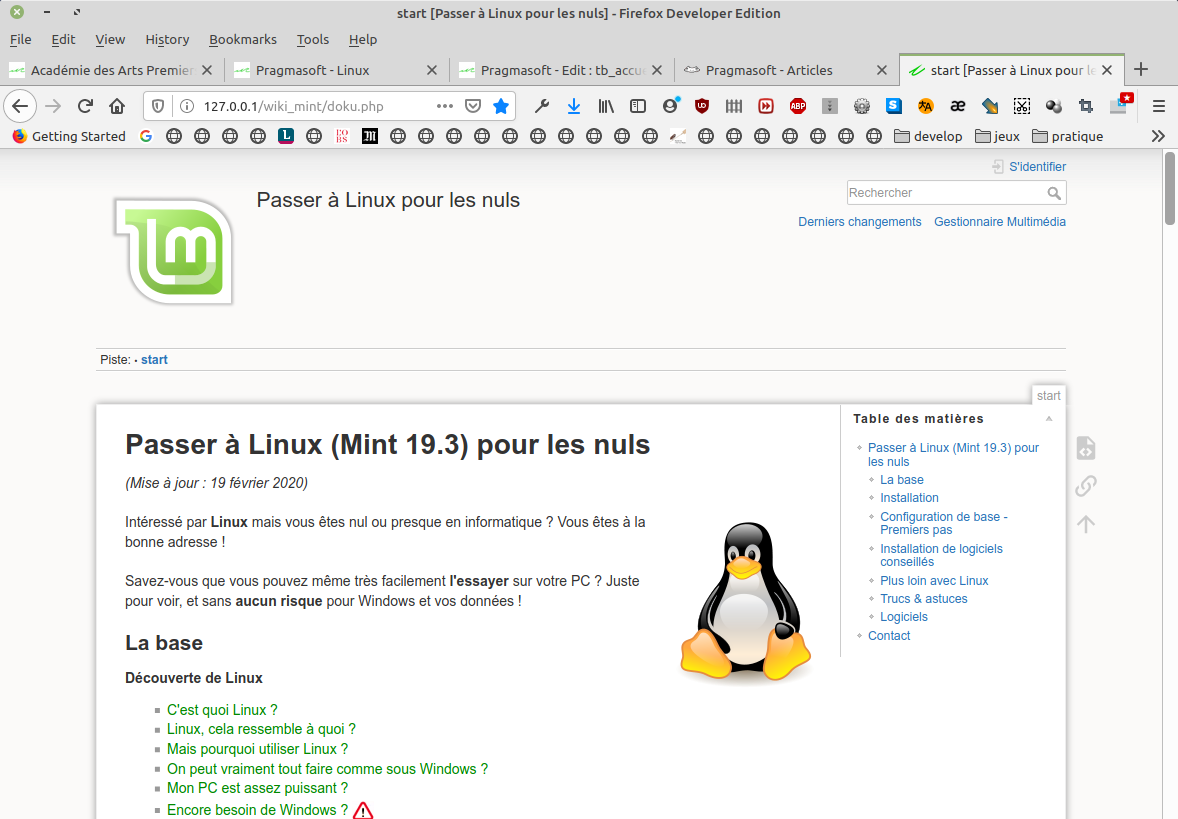
Task: Open the Google bookmark icon
Action: [x=146, y=136]
